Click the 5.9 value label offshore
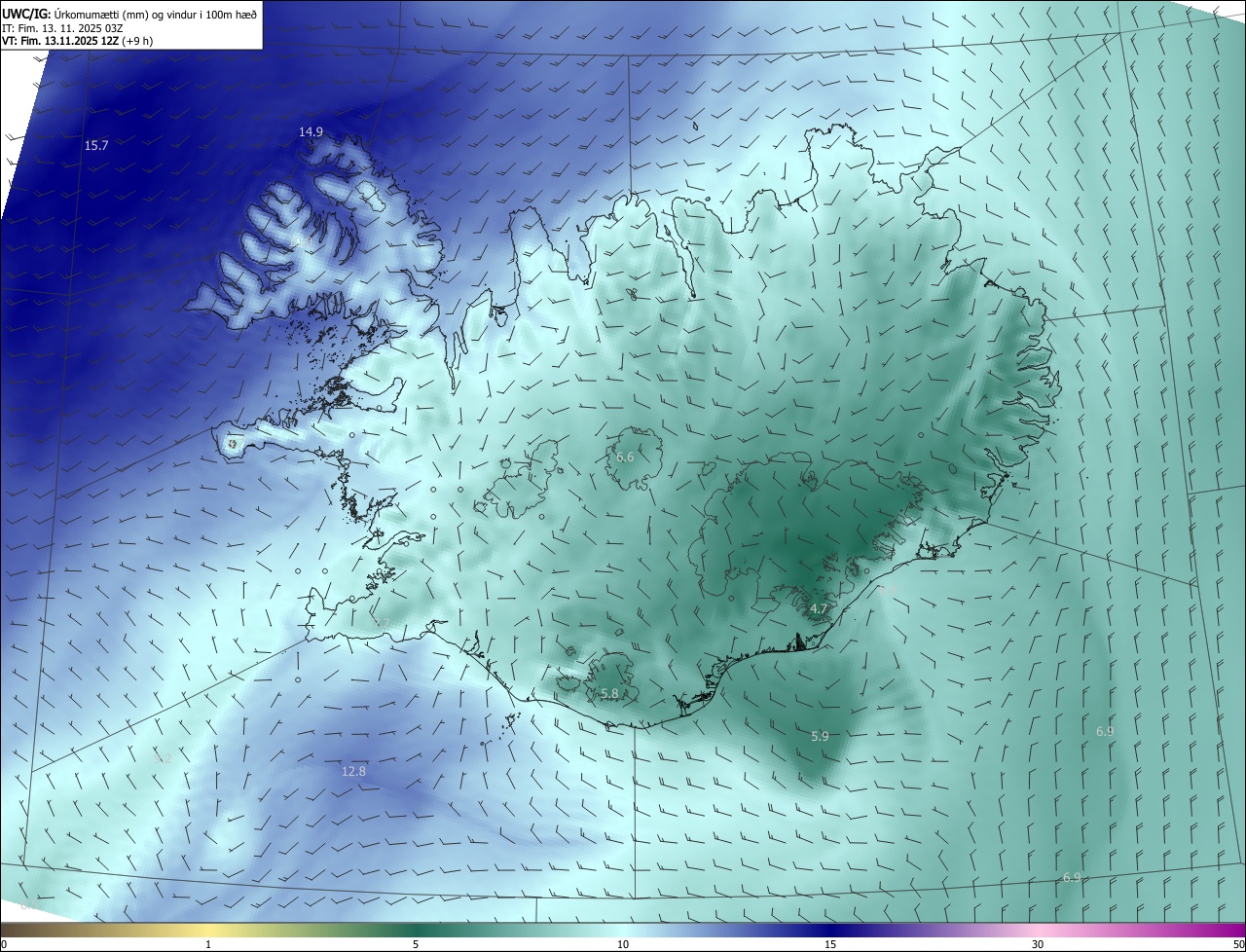 point(820,737)
